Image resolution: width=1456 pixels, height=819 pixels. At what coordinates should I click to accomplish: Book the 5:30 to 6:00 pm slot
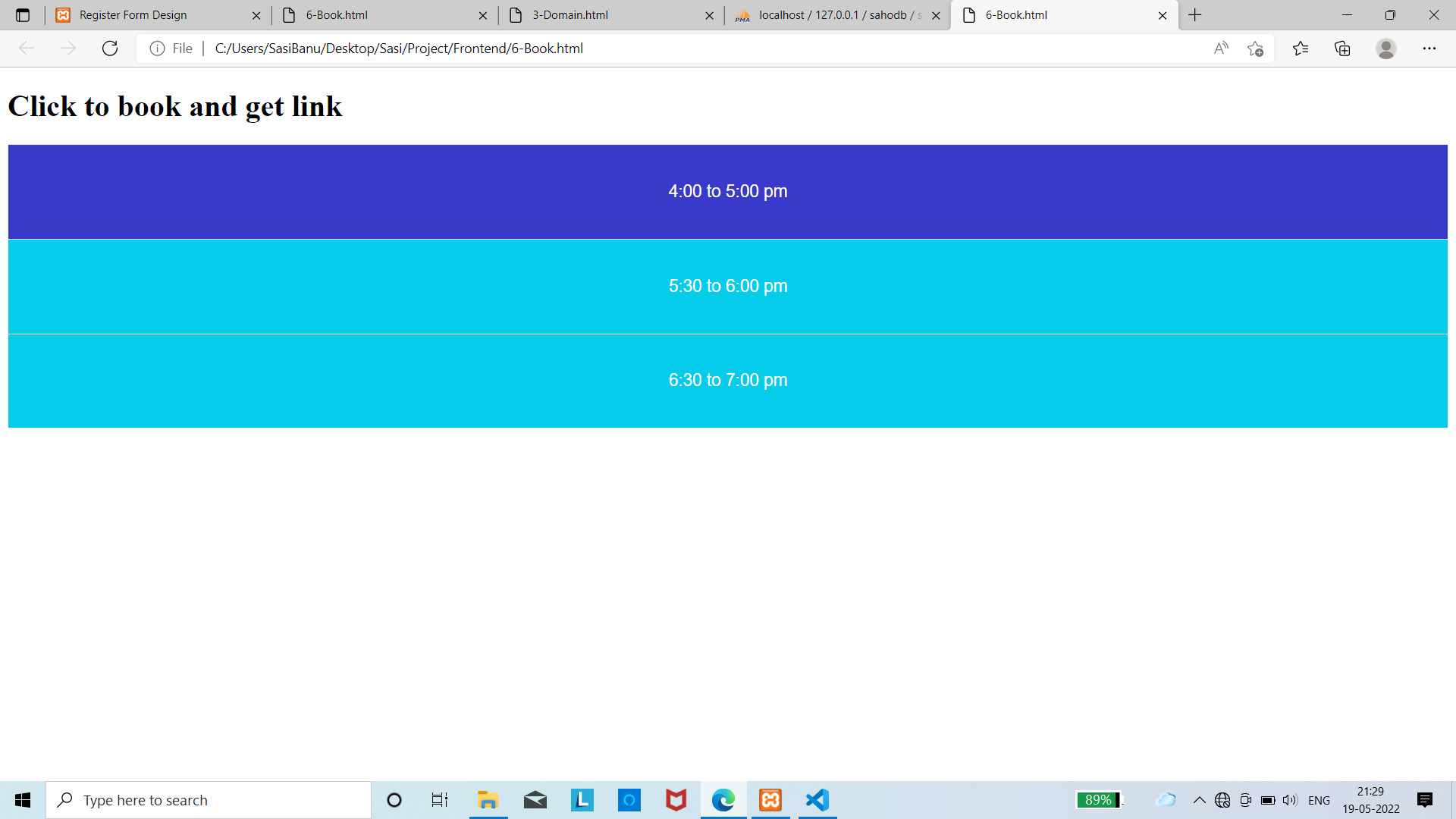(x=727, y=286)
